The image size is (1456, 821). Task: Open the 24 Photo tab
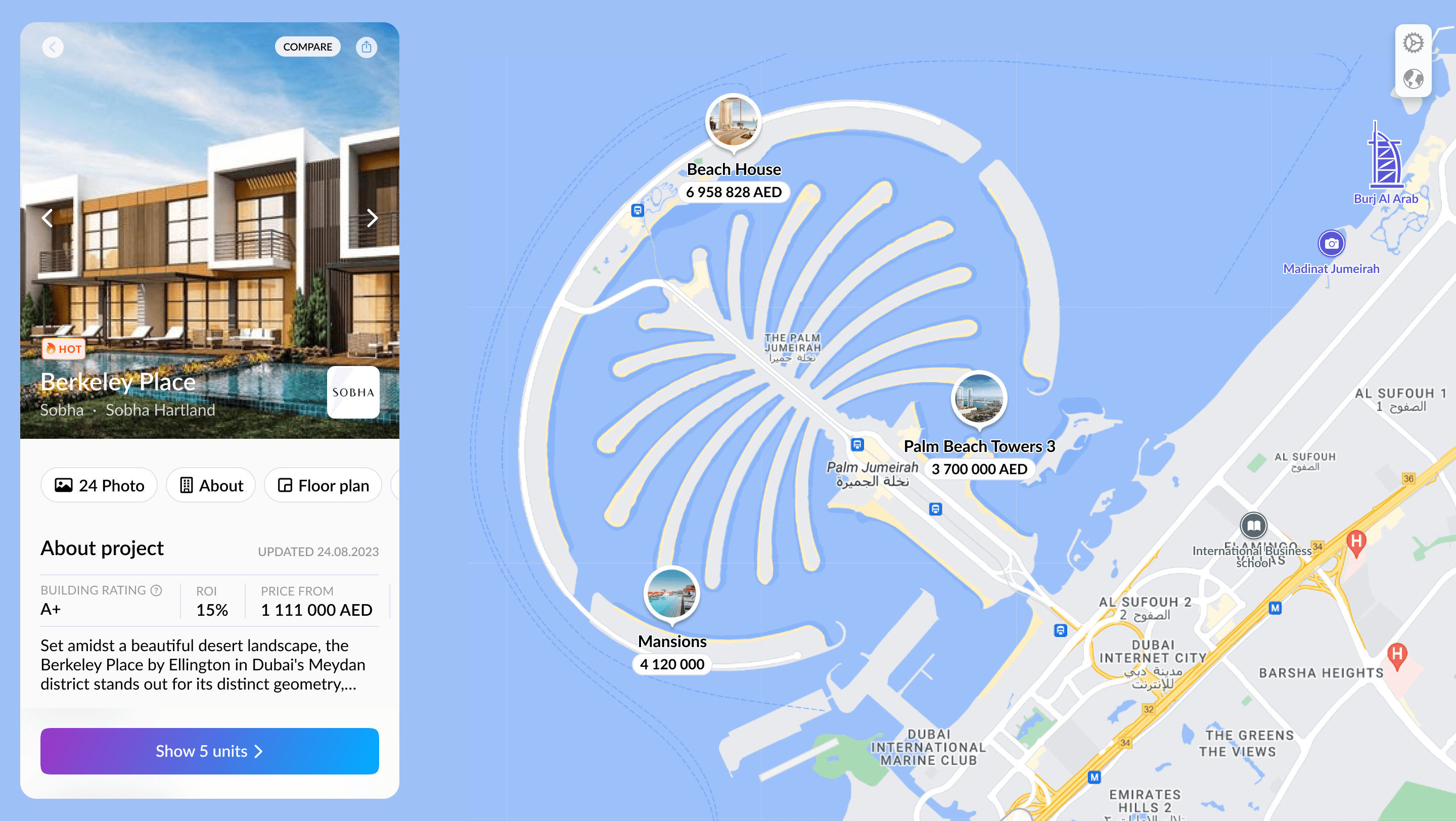point(99,485)
